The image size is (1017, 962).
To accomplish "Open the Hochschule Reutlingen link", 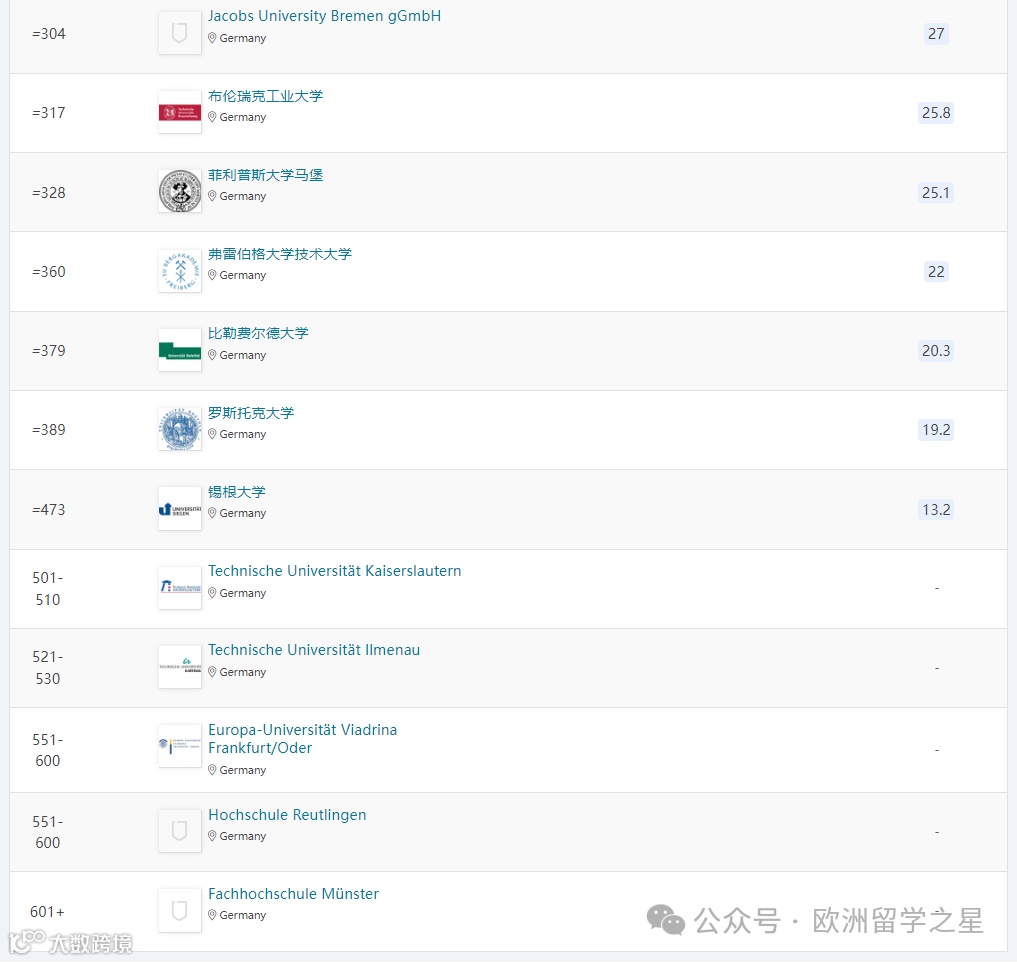I will pyautogui.click(x=287, y=815).
